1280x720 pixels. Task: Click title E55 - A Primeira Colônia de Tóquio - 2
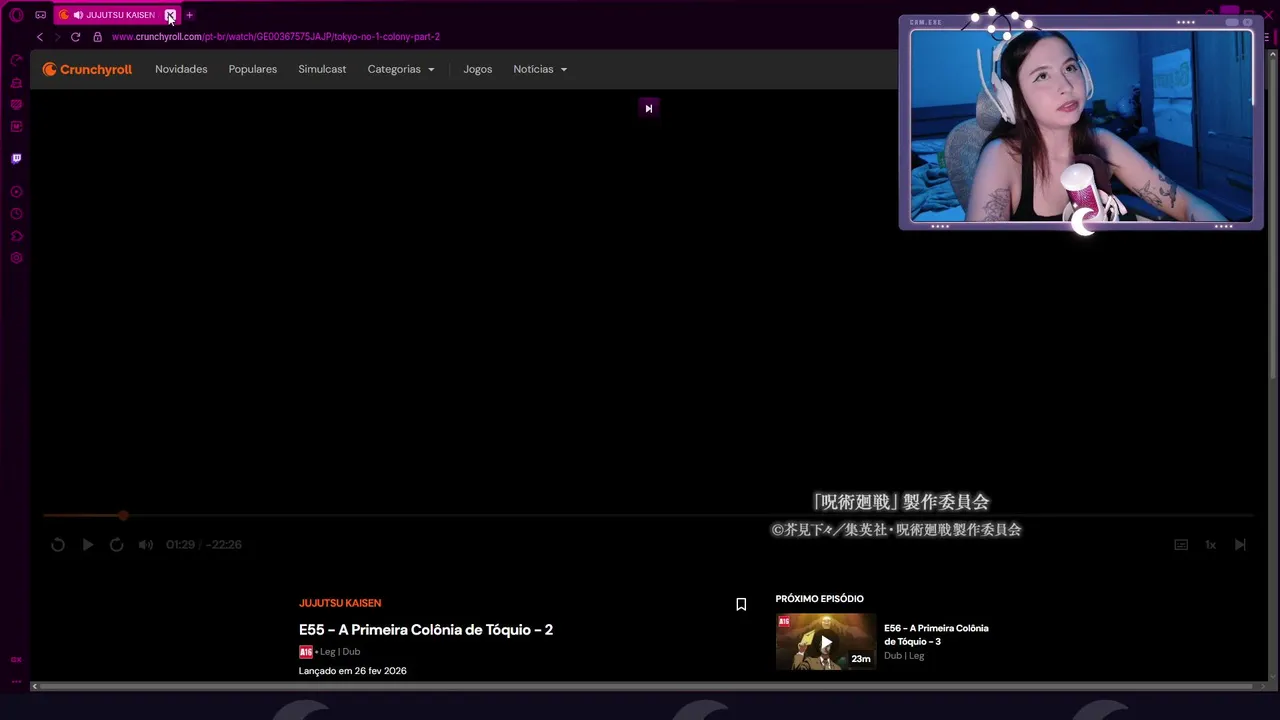[x=426, y=629]
